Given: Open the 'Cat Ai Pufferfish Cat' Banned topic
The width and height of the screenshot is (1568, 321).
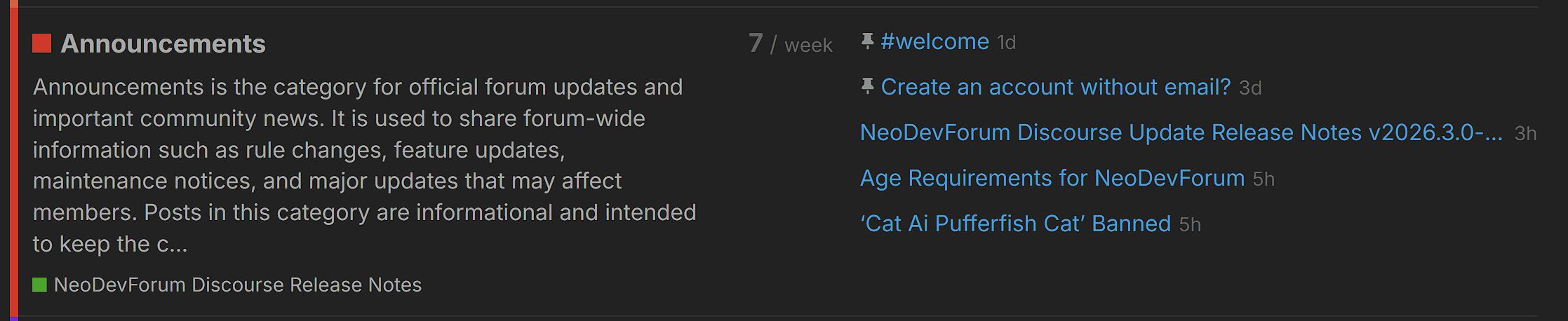Looking at the screenshot, I should click(1015, 224).
